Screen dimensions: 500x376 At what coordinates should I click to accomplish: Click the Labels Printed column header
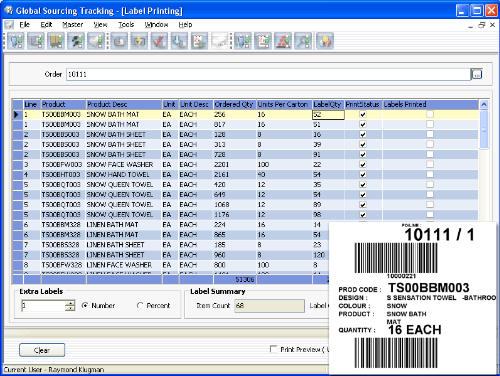430,104
